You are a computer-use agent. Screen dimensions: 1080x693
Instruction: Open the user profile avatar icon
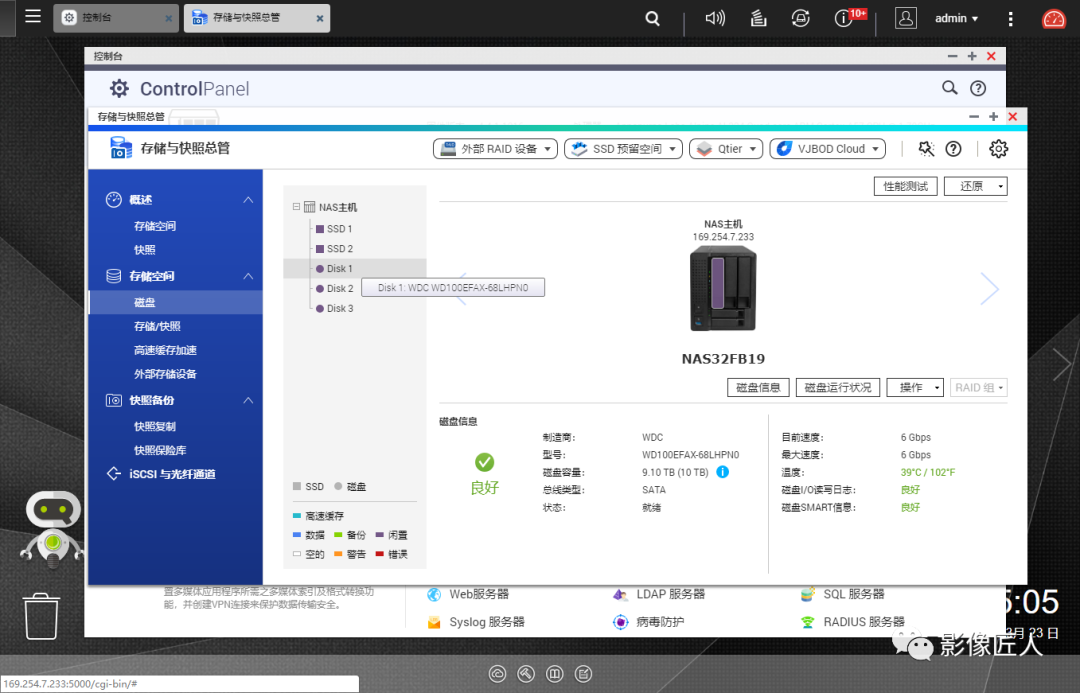point(905,18)
